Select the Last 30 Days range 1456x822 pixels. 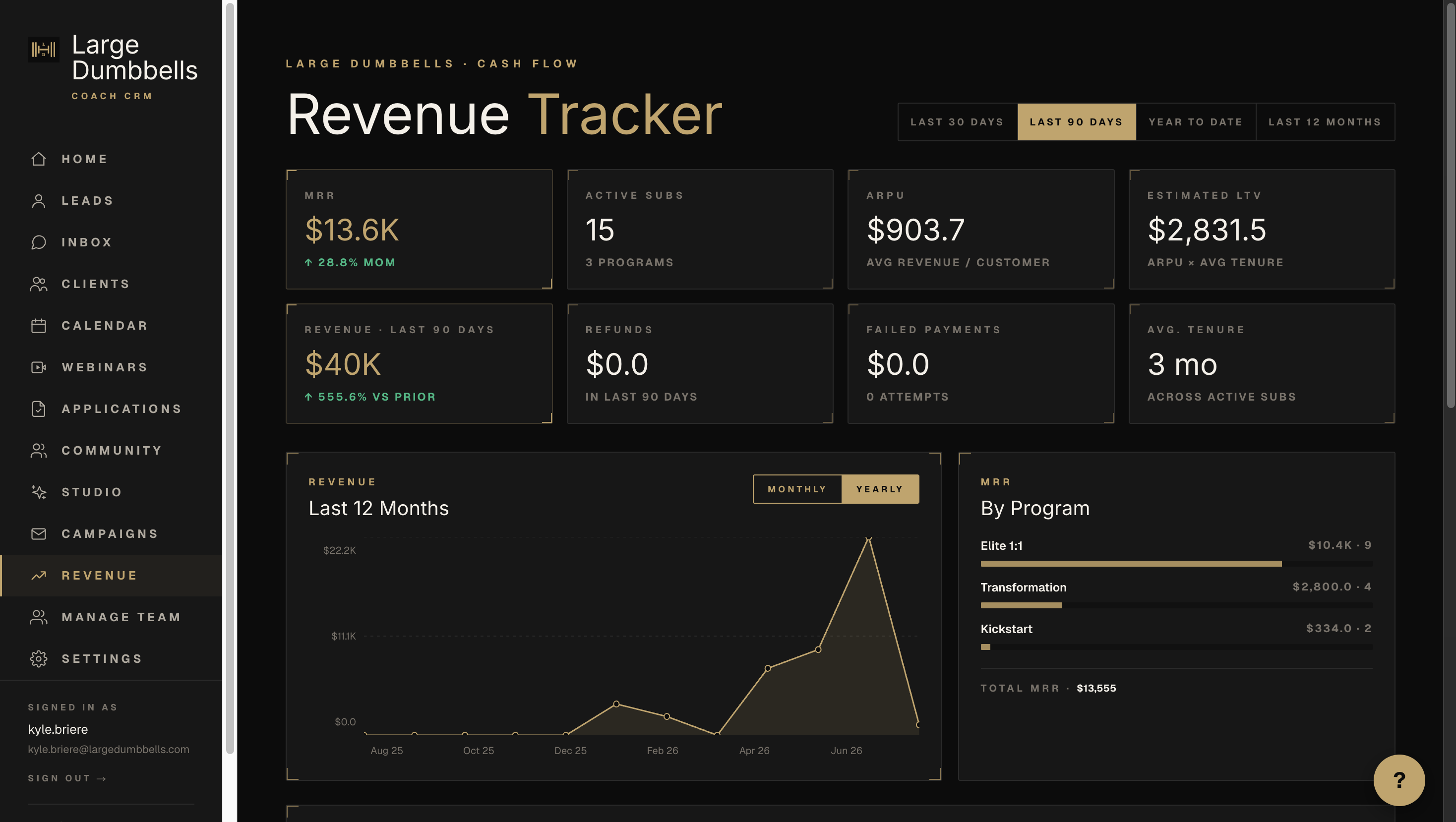[x=957, y=122]
